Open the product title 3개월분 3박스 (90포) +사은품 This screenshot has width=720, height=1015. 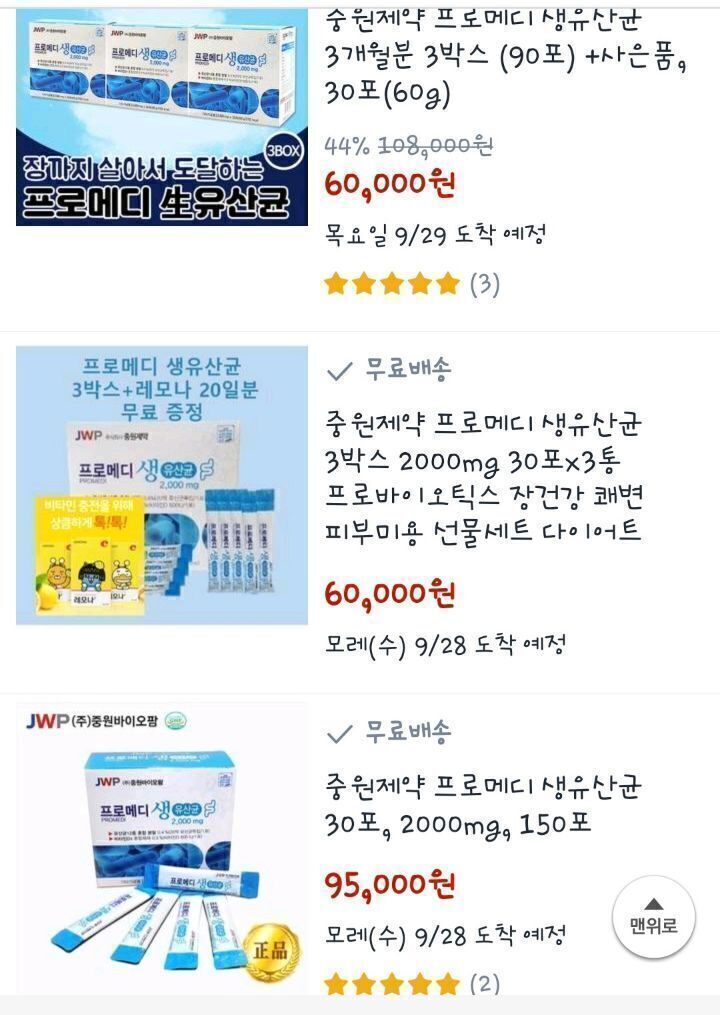tap(505, 57)
